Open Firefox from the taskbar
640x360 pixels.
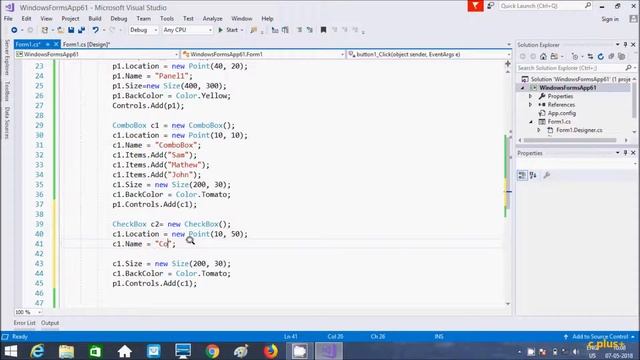pos(270,351)
